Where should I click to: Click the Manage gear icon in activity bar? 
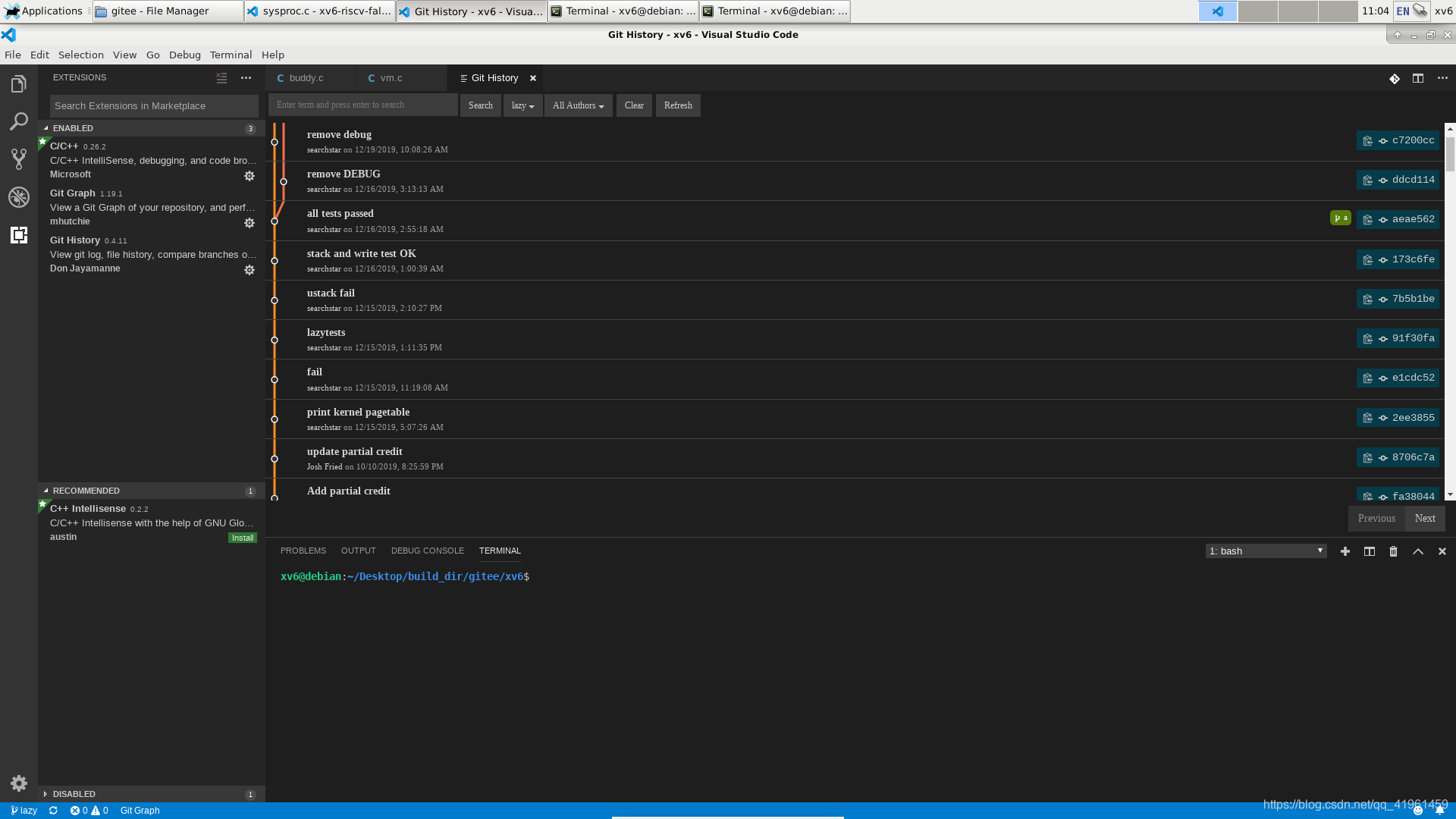pyautogui.click(x=19, y=783)
